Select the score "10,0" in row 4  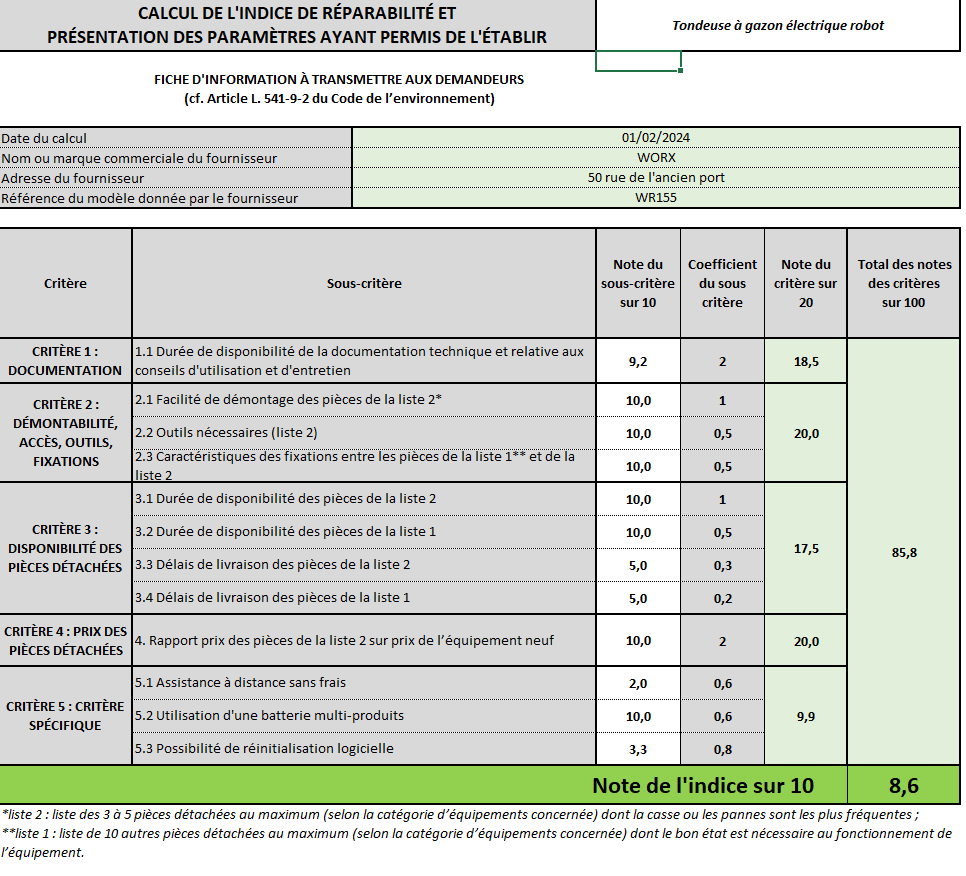click(638, 641)
